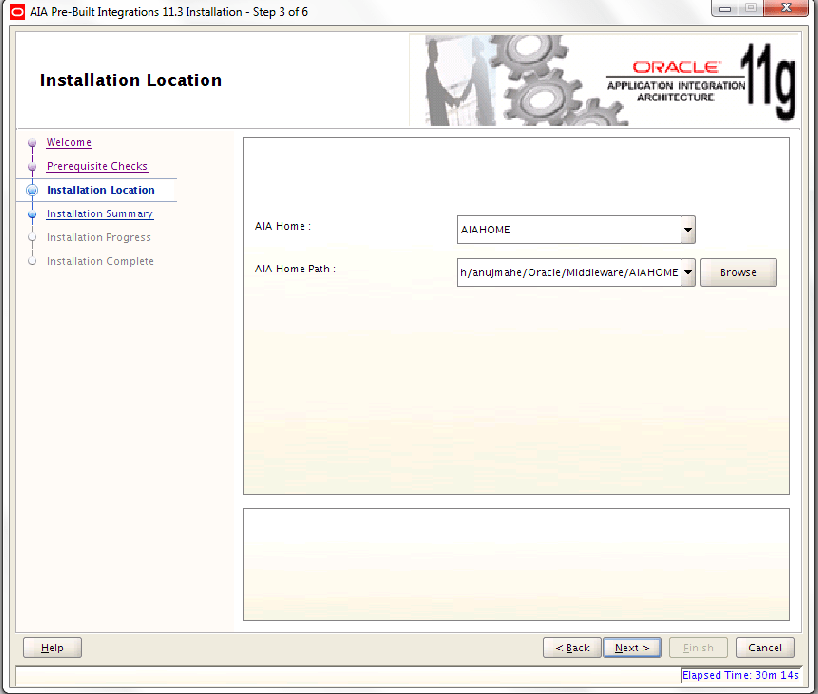Click the Welcome step indicator bullet
The width and height of the screenshot is (818, 694).
(x=31, y=142)
